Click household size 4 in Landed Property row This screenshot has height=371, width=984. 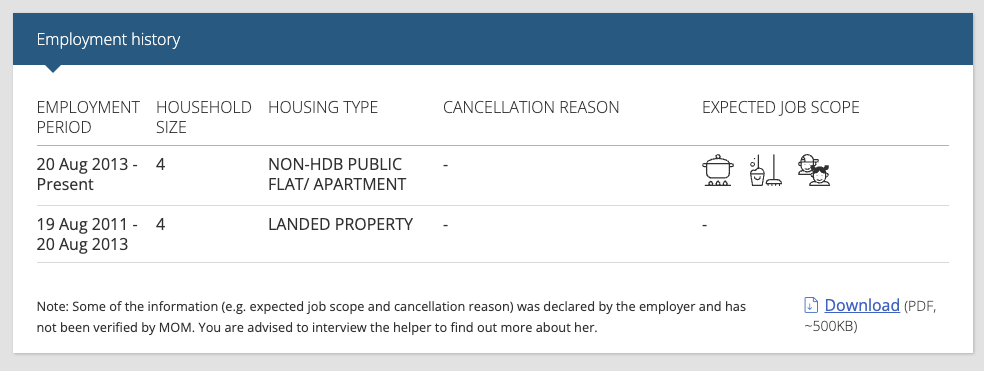(x=160, y=224)
